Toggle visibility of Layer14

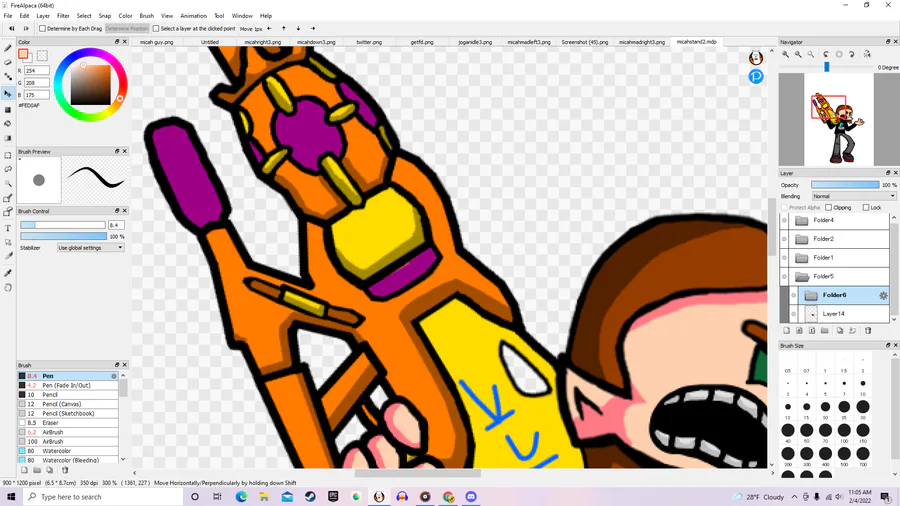pyautogui.click(x=793, y=314)
